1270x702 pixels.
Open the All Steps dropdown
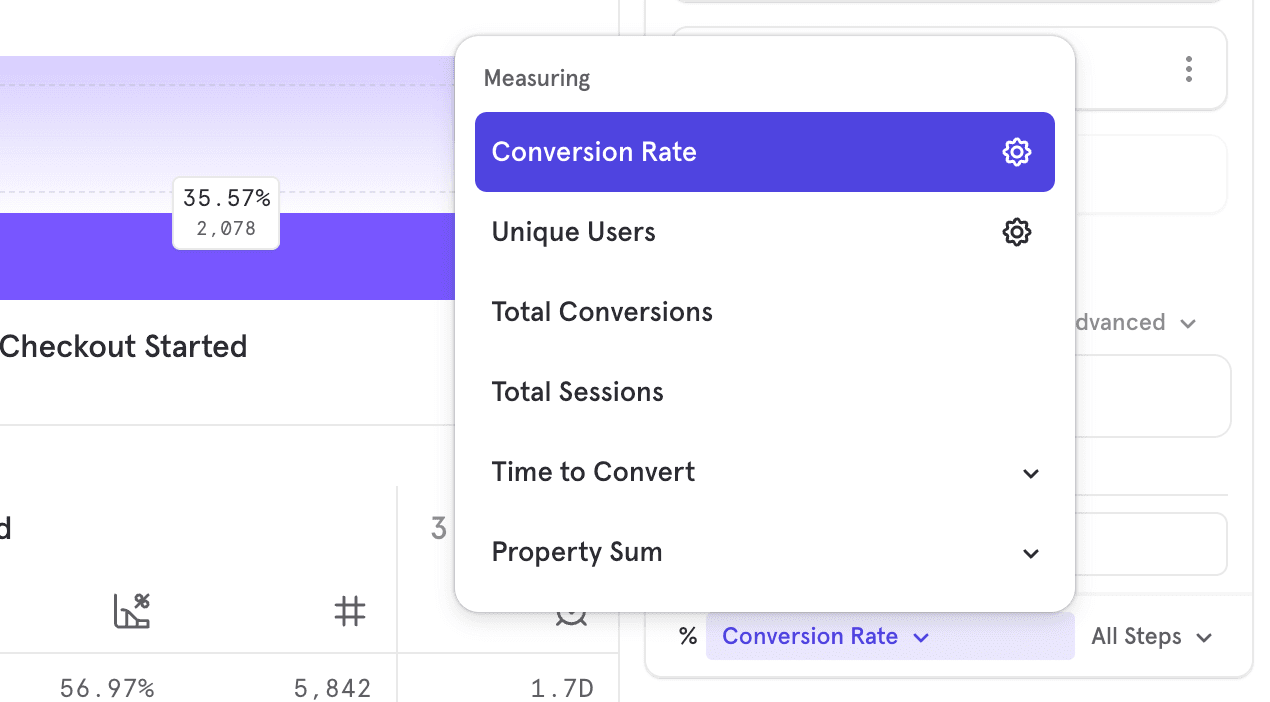coord(1151,637)
